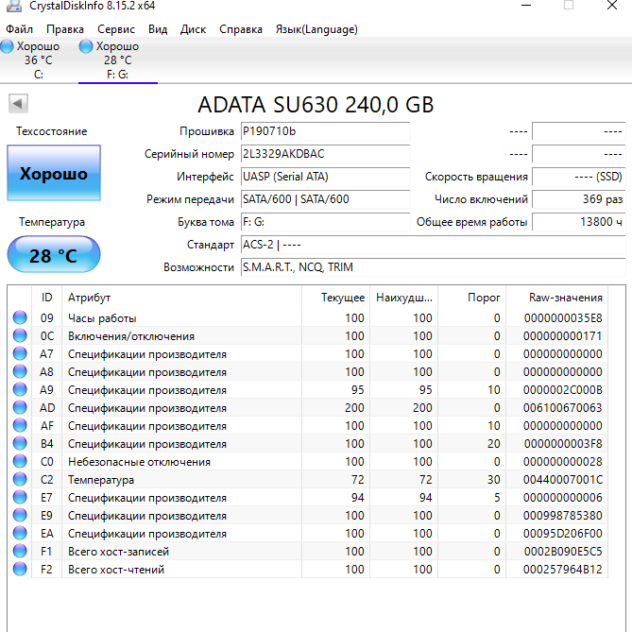Click the serial number field 2L3329AKDBAC
Viewport: 632px width, 632px height.
pos(325,154)
